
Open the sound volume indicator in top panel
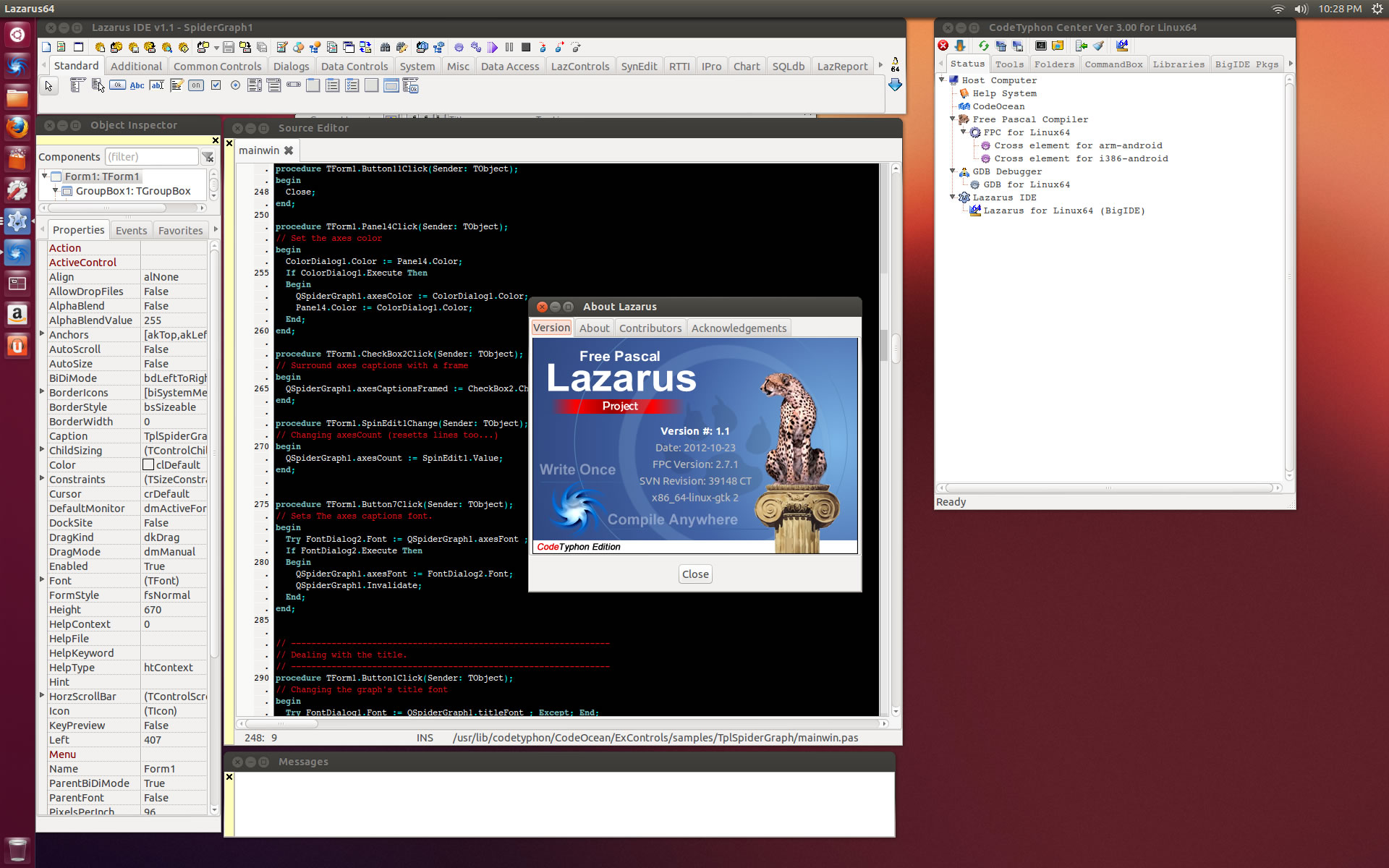(1301, 9)
